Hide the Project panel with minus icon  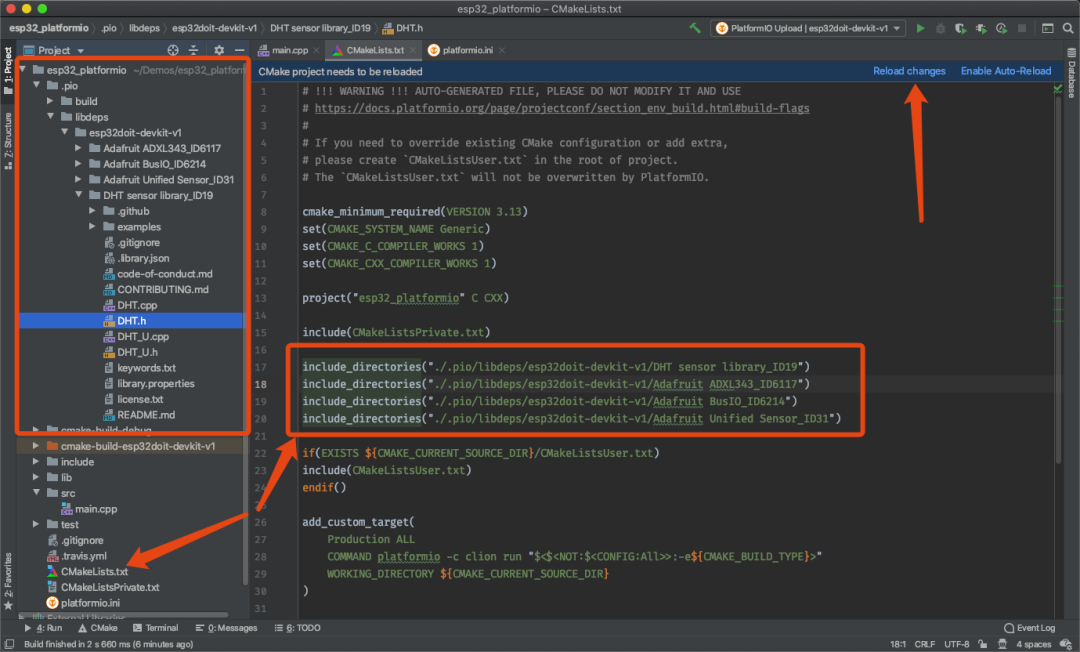[x=239, y=50]
